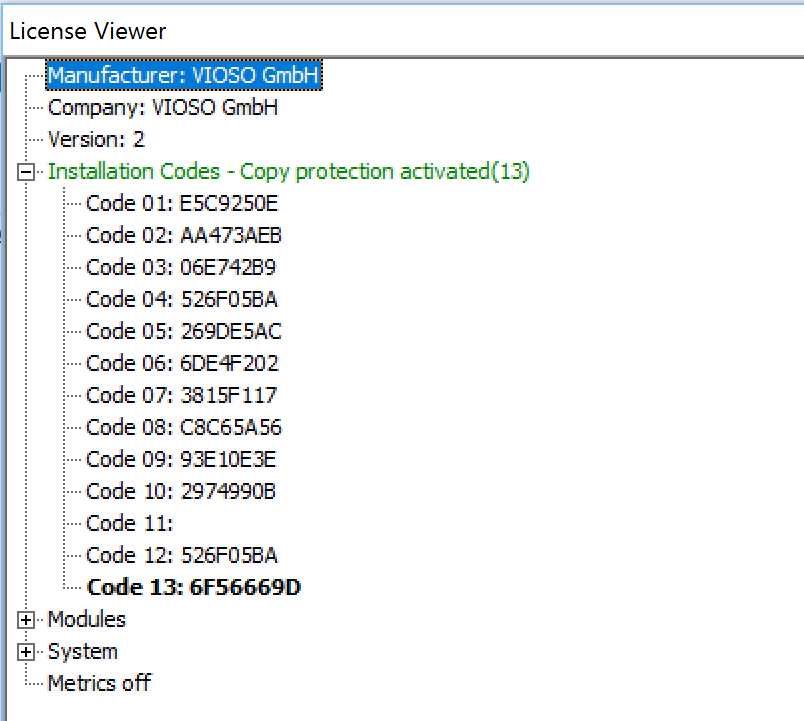Expand the Modules tree node
Image resolution: width=804 pixels, height=721 pixels.
point(26,620)
